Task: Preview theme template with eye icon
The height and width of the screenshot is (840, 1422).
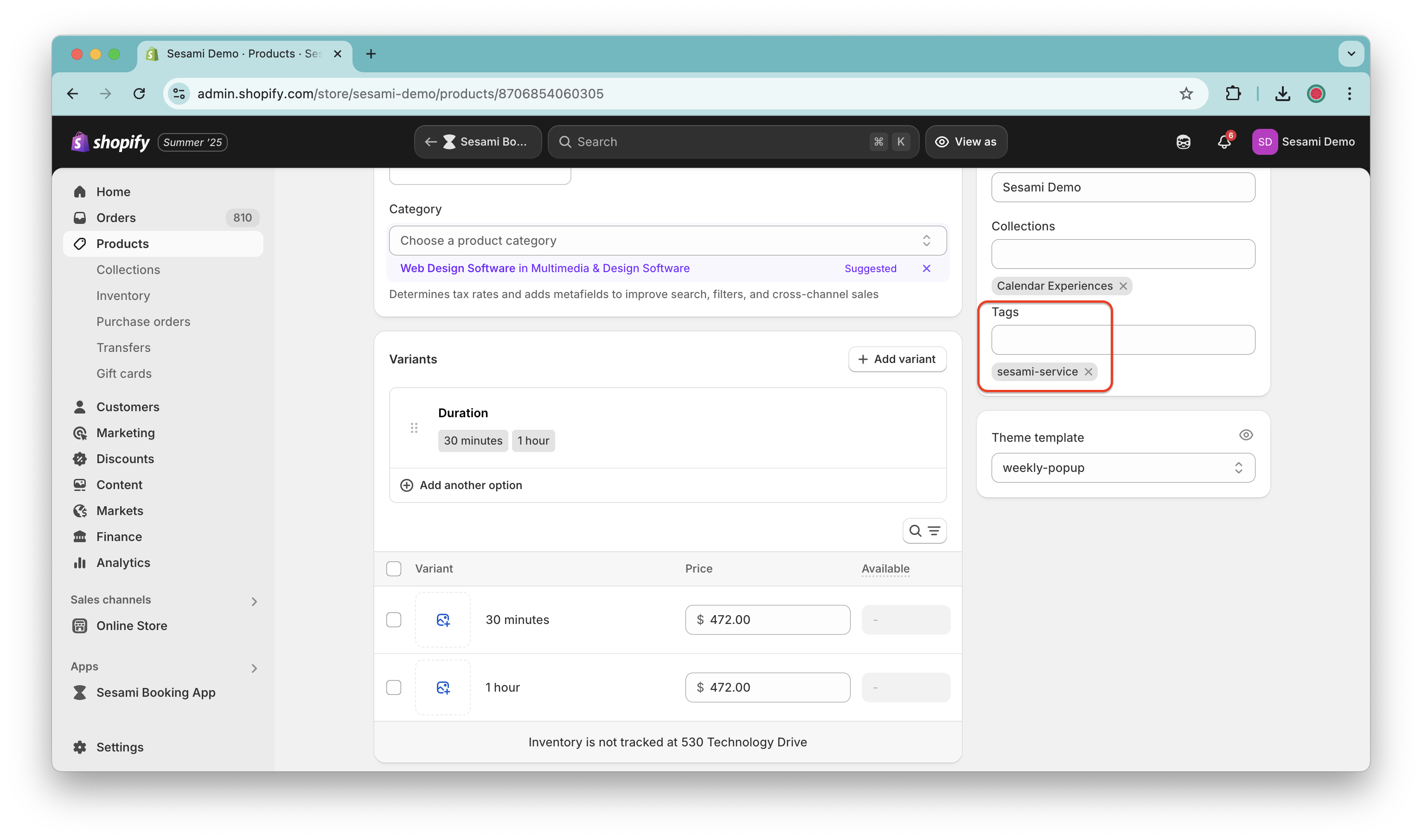Action: click(1245, 435)
